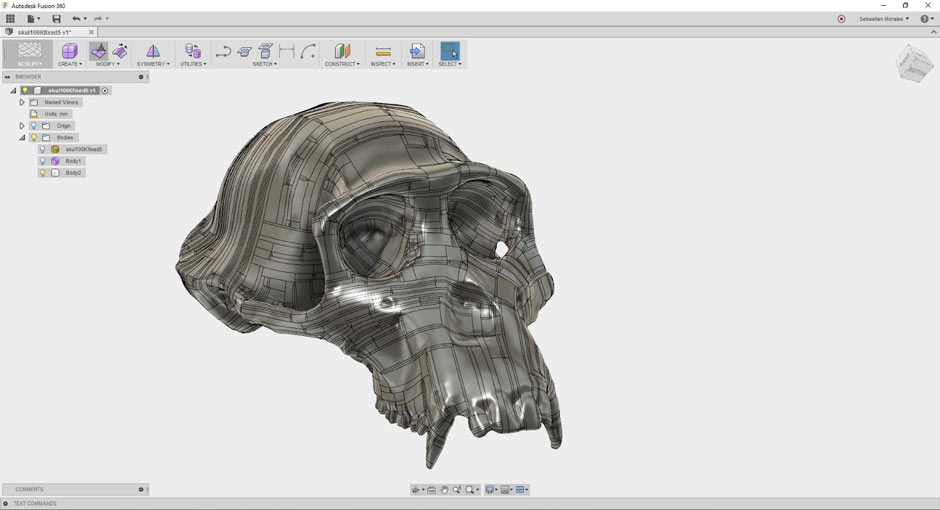Screen dimensions: 940x510
Task: Select the Pan hand tool in navigation bar
Action: (444, 490)
